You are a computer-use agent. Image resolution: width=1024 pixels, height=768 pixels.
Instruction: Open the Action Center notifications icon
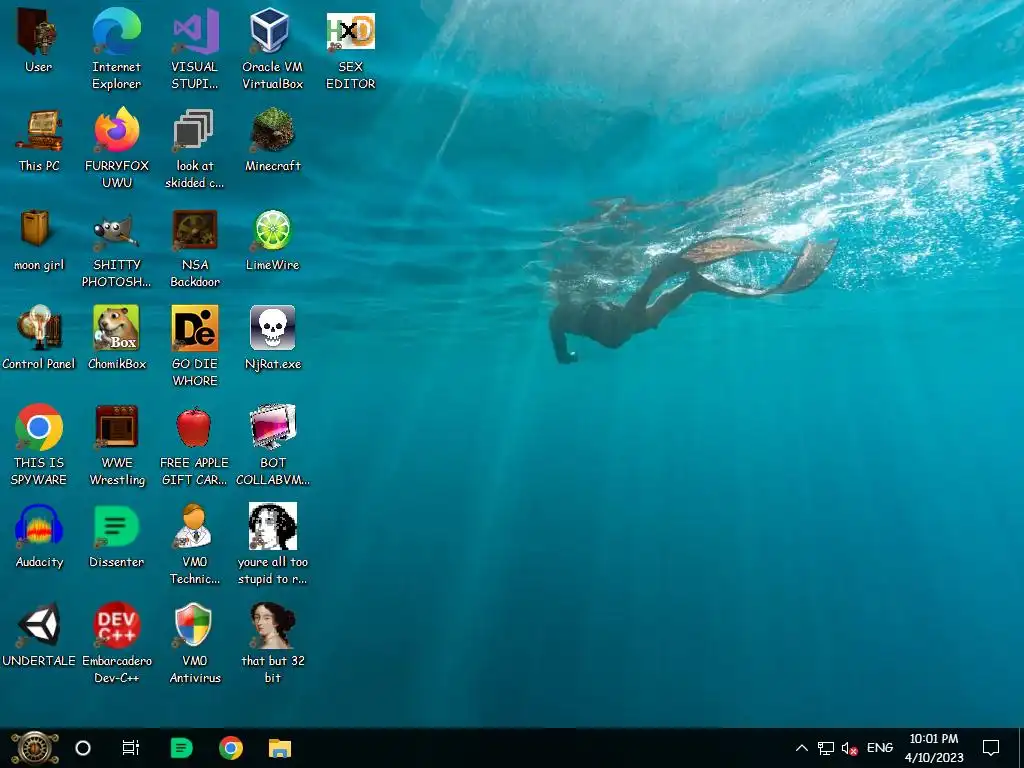tap(991, 748)
